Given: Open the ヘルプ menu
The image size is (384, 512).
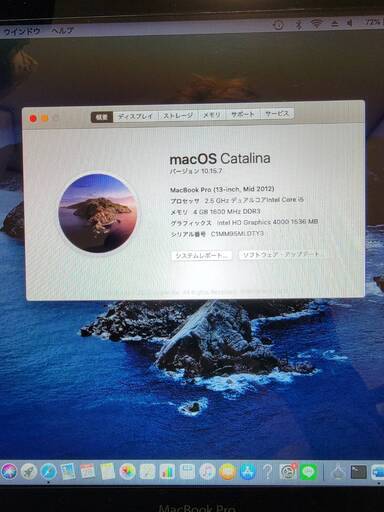Looking at the screenshot, I should [x=62, y=31].
